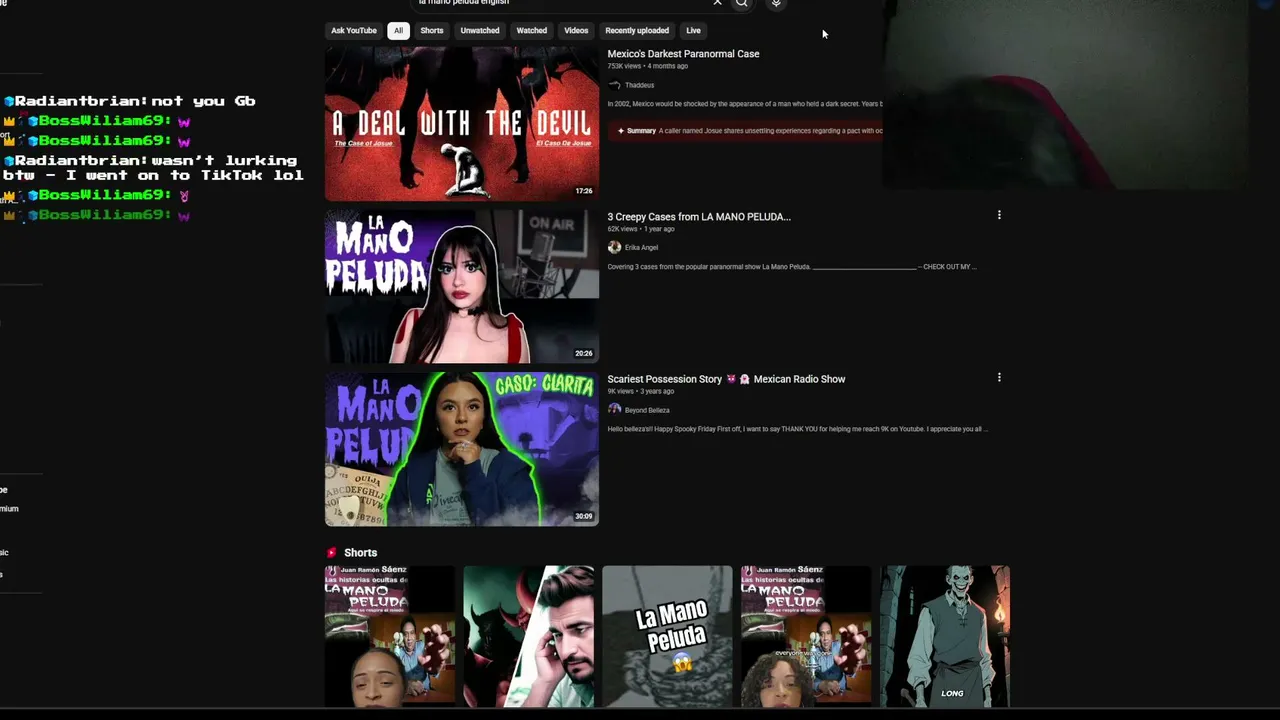Play the A Deal With The Devil thumbnail
The height and width of the screenshot is (720, 1280).
click(x=462, y=124)
